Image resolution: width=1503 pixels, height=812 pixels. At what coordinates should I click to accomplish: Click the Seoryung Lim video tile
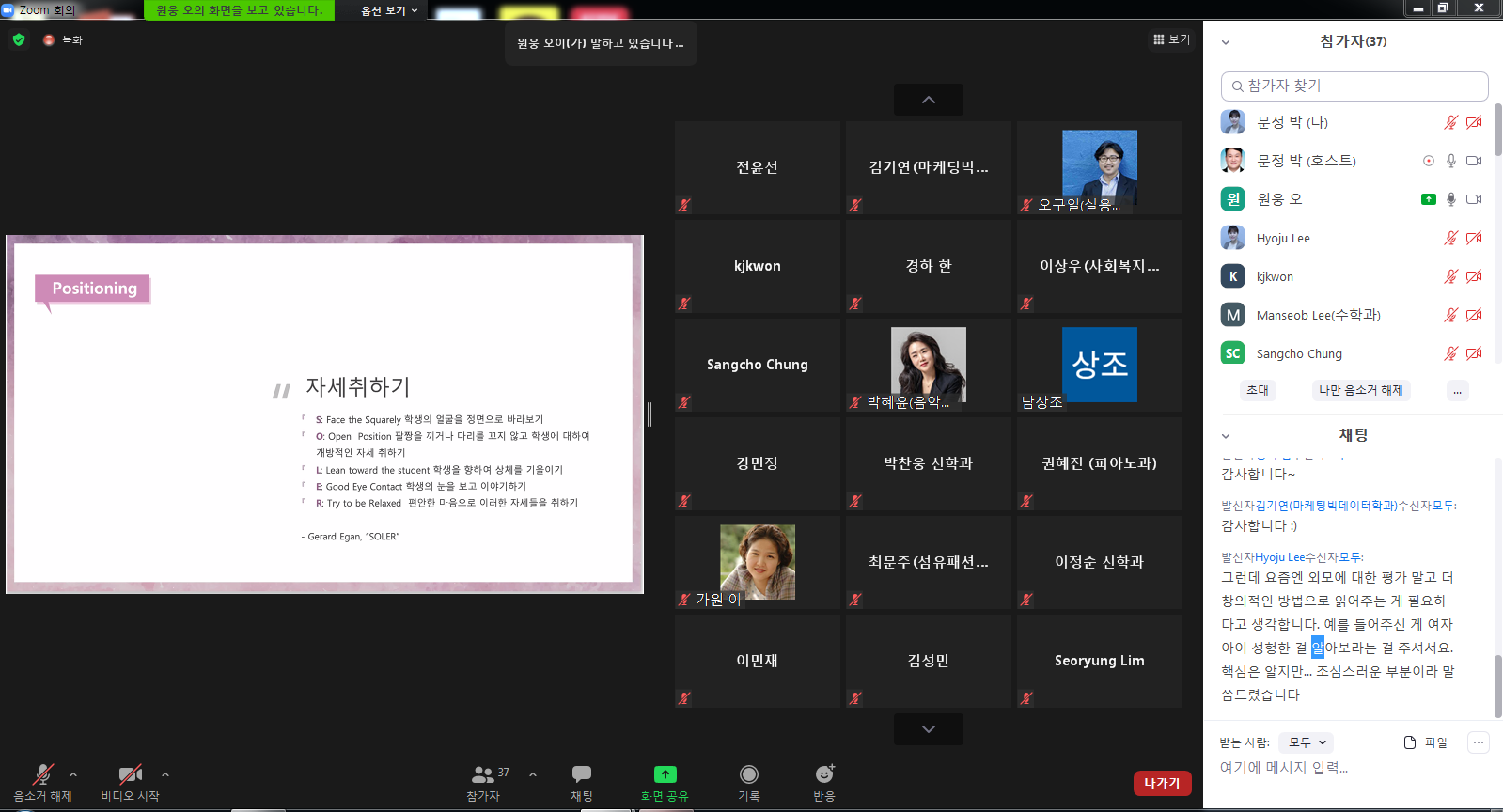tap(1099, 661)
